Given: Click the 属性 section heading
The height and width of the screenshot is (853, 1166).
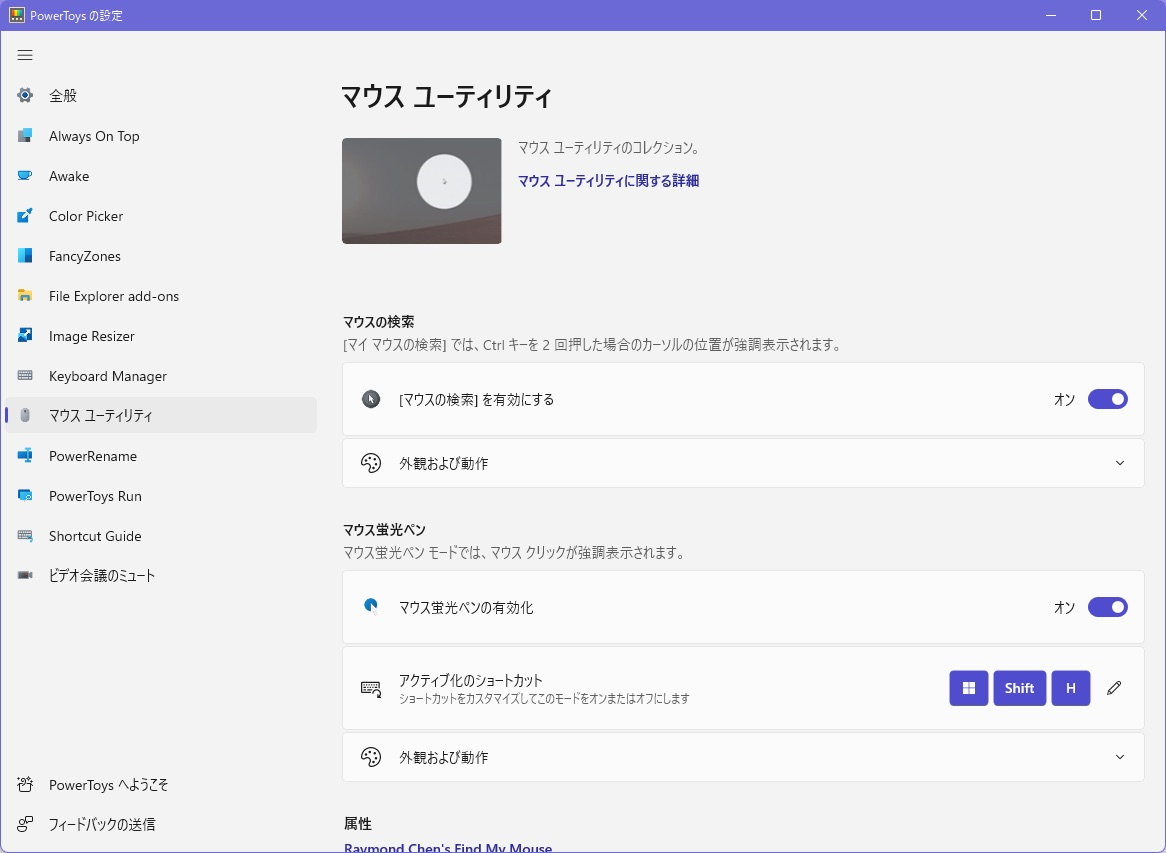Looking at the screenshot, I should [x=358, y=823].
